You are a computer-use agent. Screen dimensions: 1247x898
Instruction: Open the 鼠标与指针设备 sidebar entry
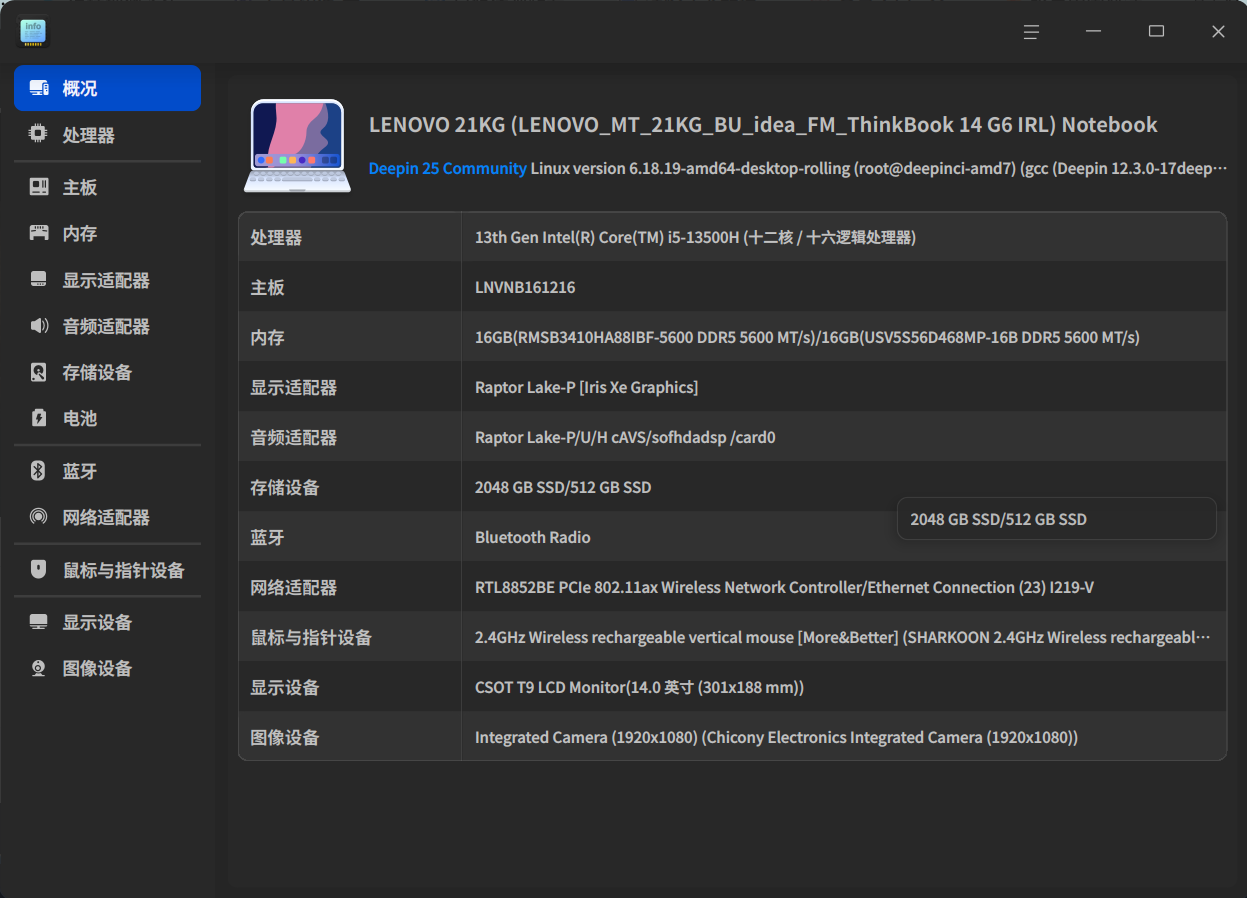(x=107, y=570)
